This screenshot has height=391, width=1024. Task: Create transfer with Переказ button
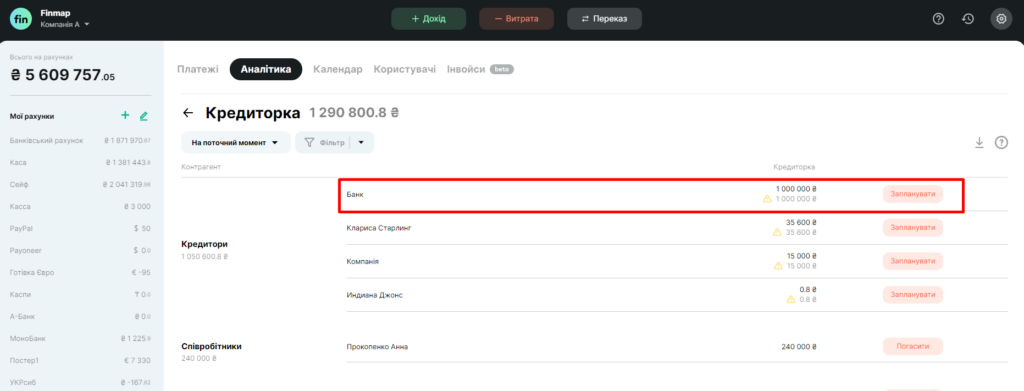click(x=604, y=19)
